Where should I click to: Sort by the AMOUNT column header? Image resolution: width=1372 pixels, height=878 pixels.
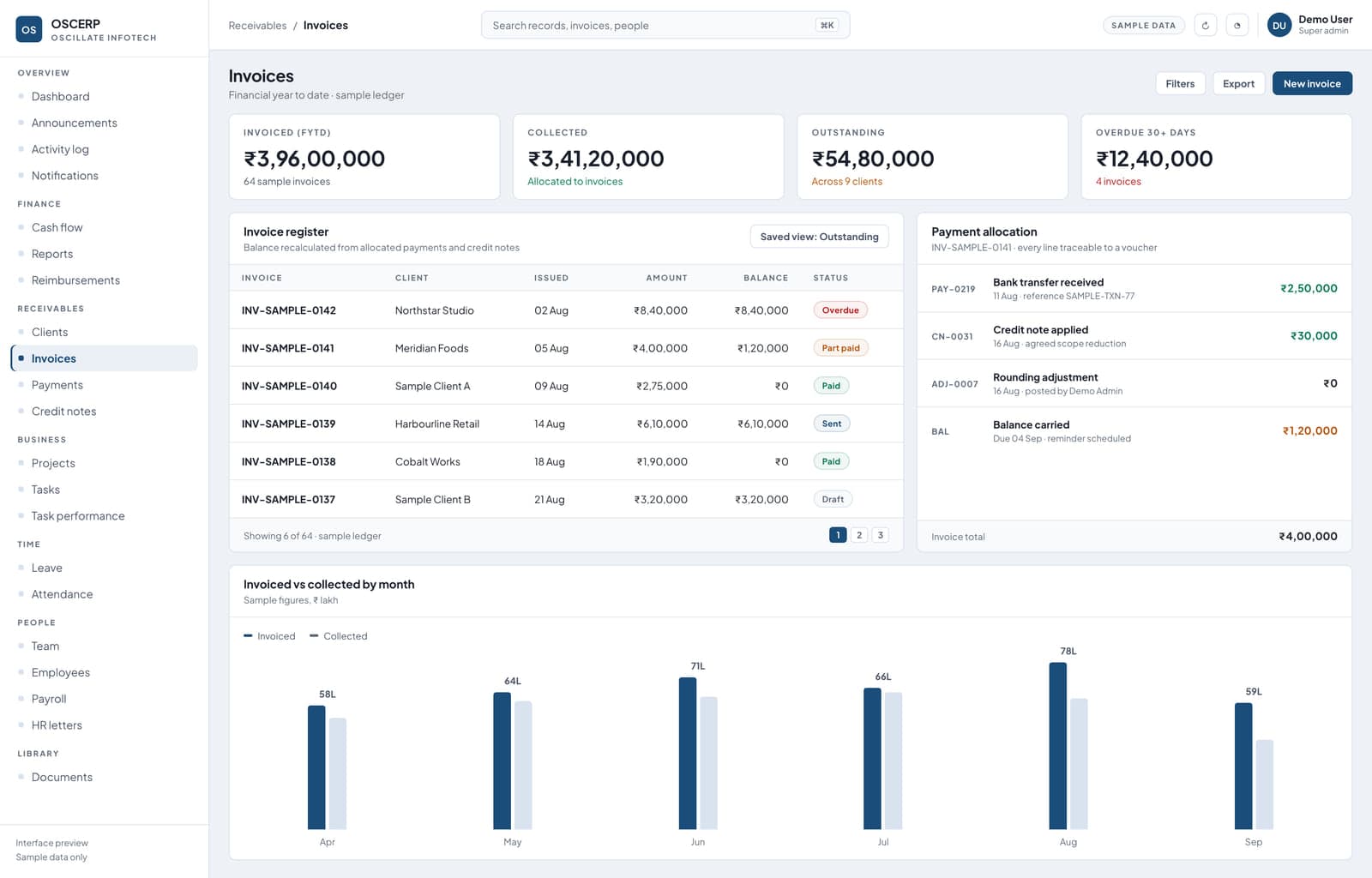666,278
